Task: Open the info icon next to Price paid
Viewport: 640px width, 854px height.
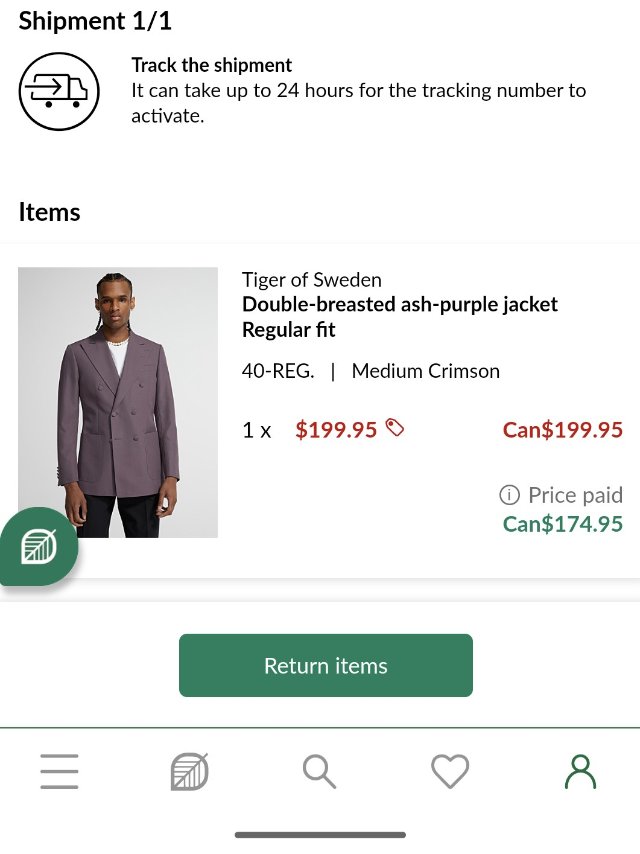Action: pos(510,495)
